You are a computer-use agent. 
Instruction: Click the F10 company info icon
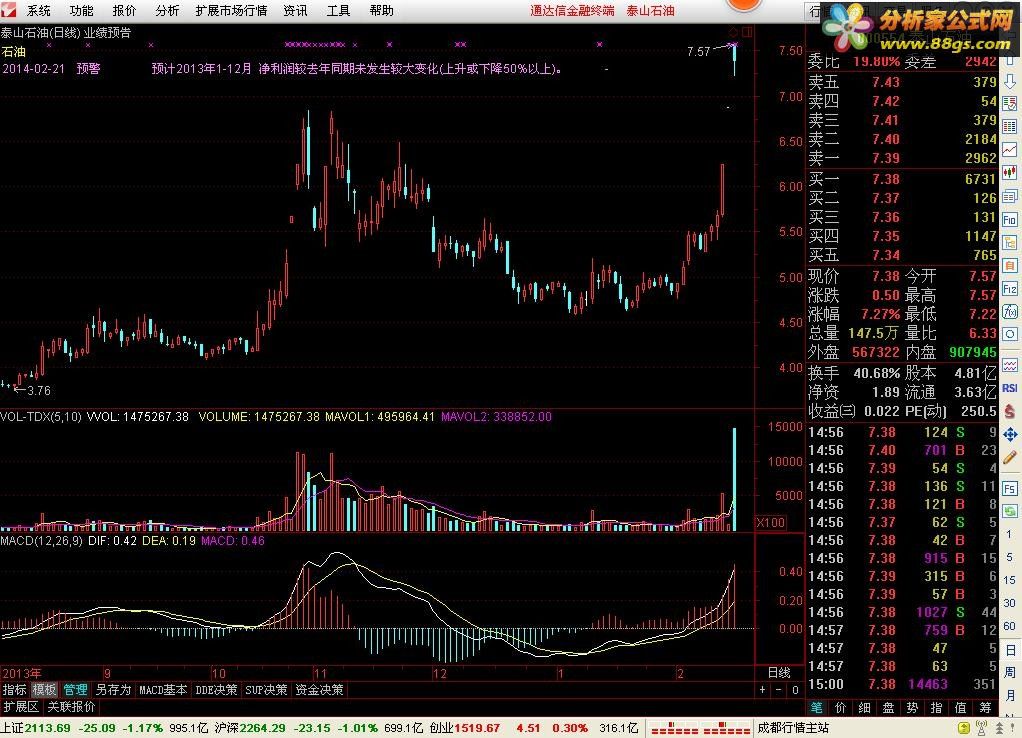point(1010,220)
